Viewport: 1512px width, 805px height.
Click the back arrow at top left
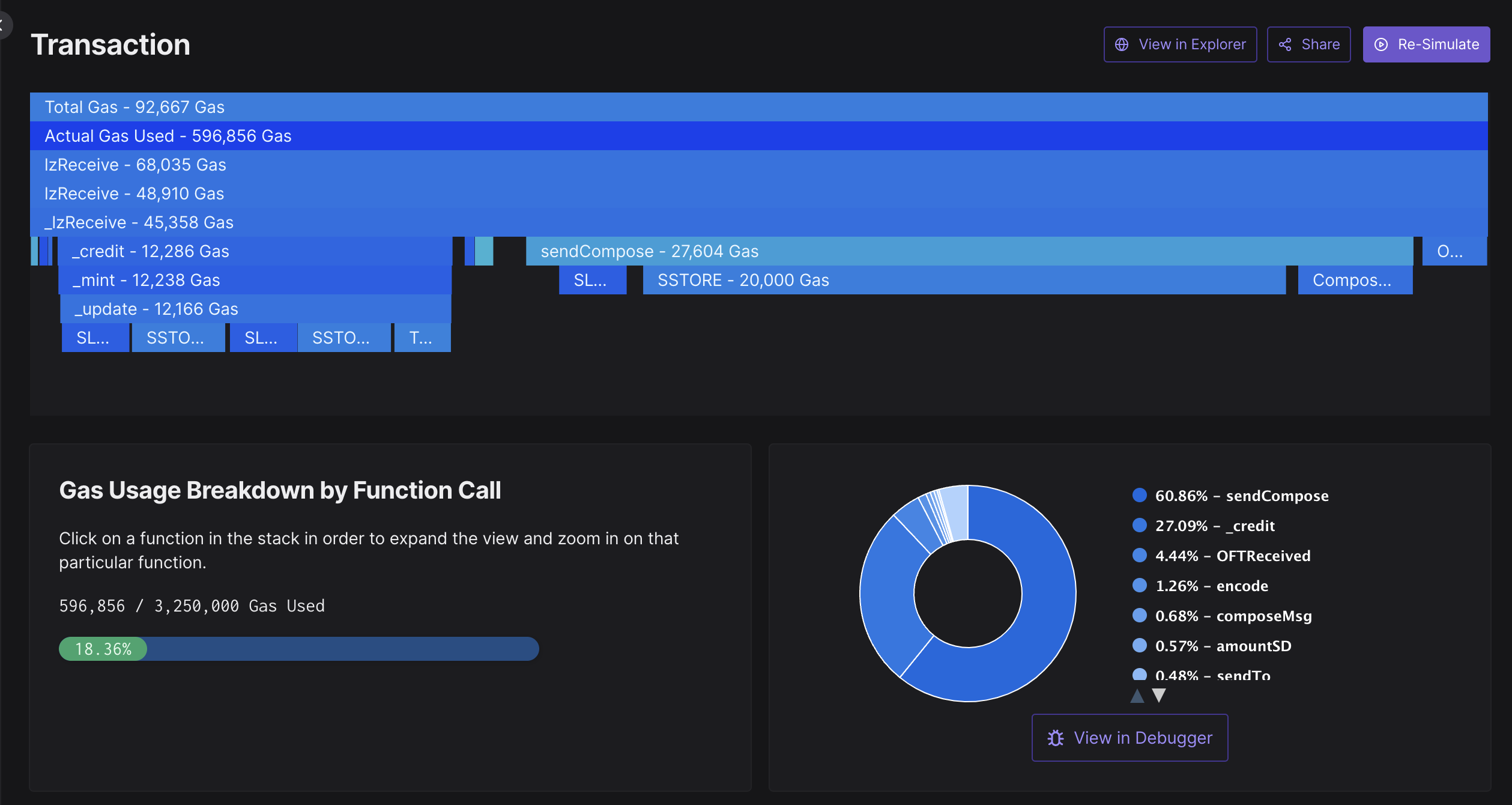click(x=2, y=25)
